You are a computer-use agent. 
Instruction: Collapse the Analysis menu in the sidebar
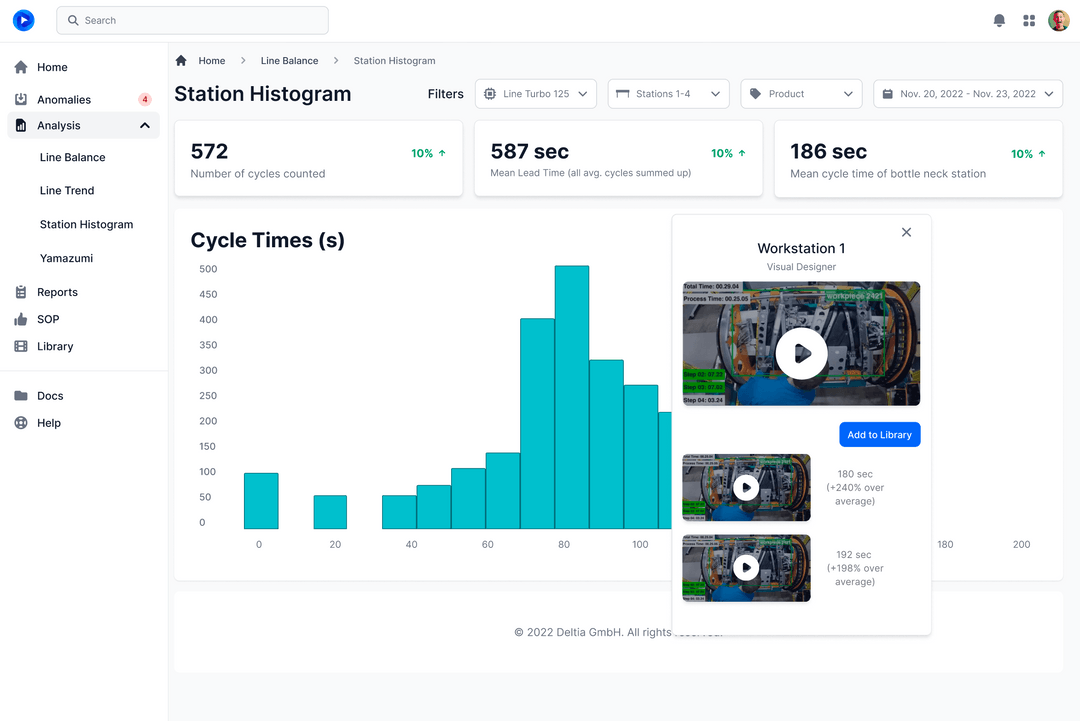click(x=145, y=125)
